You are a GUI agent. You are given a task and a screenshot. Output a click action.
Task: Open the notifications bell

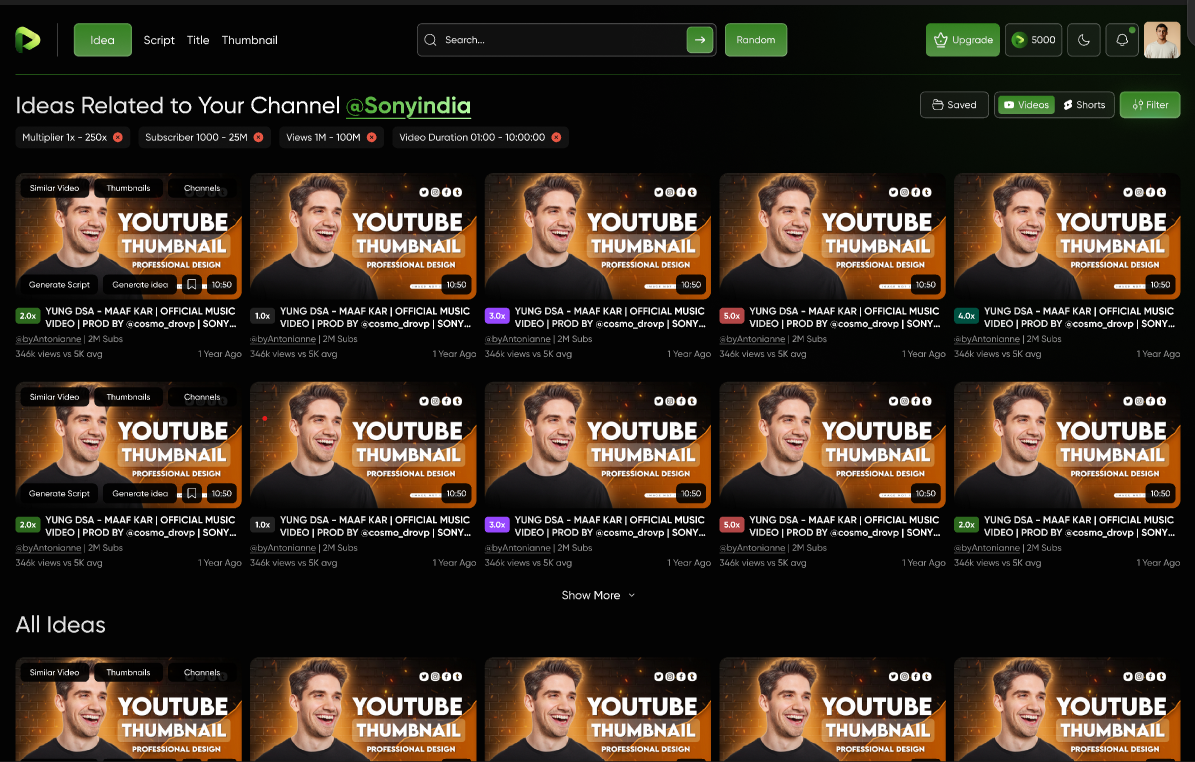pyautogui.click(x=1121, y=40)
